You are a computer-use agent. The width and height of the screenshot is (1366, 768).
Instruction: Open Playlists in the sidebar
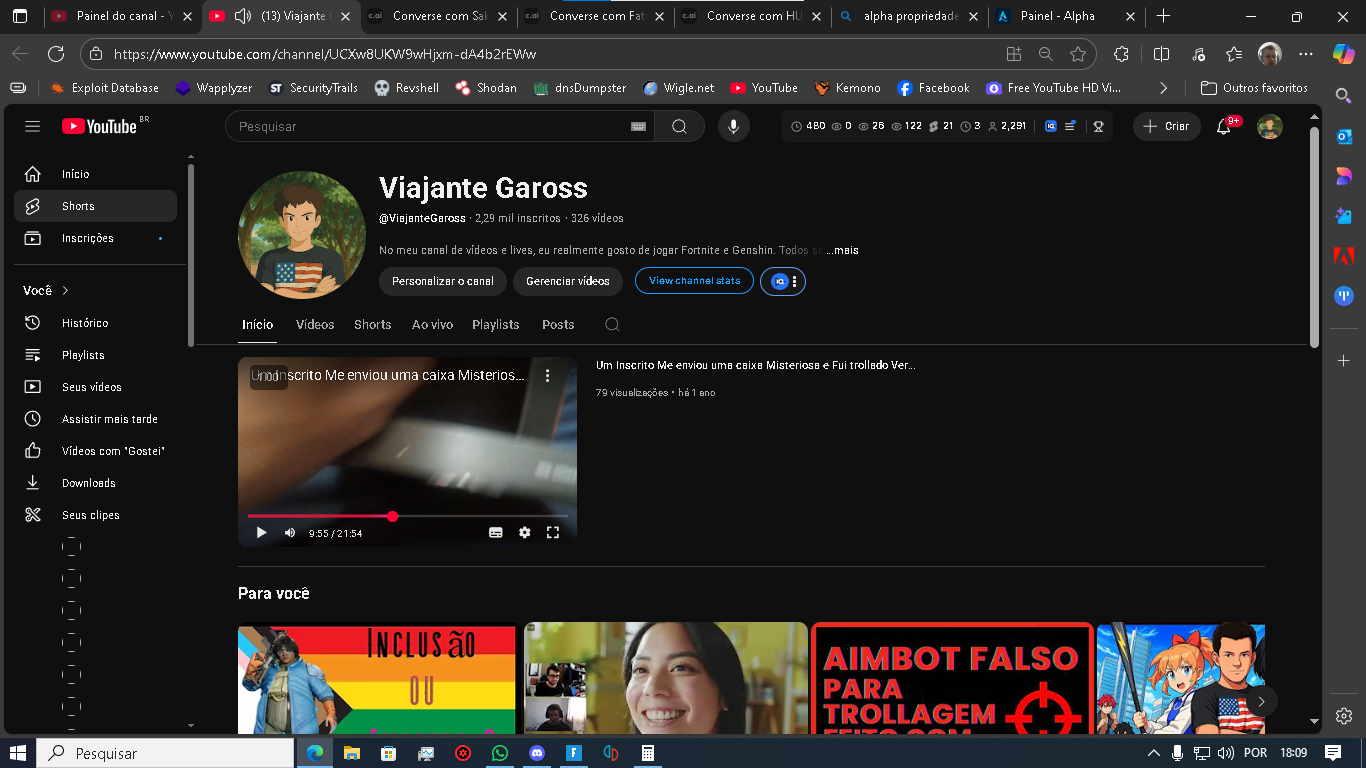(95, 355)
